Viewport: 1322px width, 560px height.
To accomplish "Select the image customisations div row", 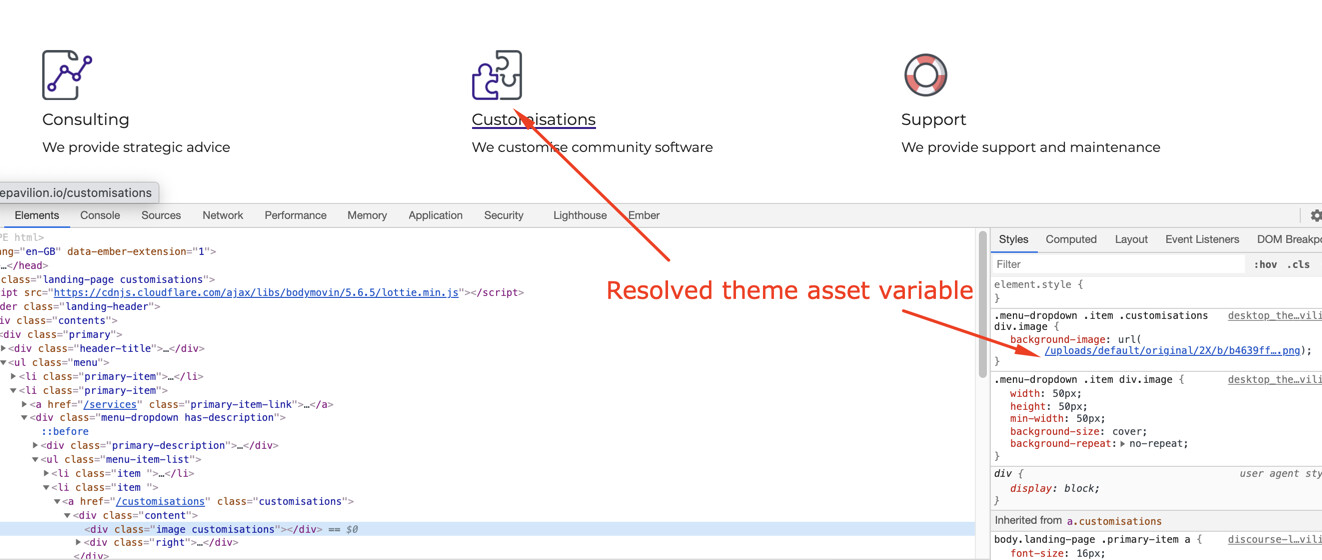I will tap(487, 529).
